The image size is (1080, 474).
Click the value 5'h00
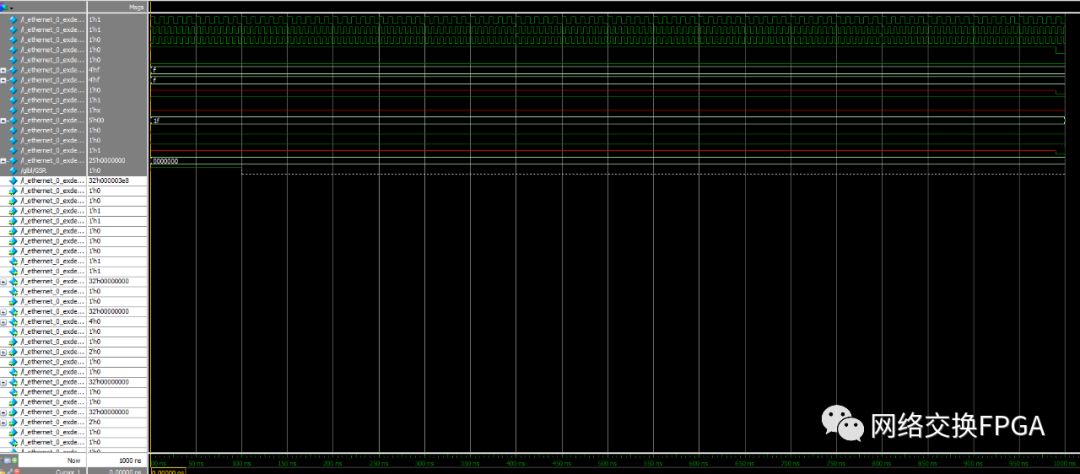[x=96, y=120]
